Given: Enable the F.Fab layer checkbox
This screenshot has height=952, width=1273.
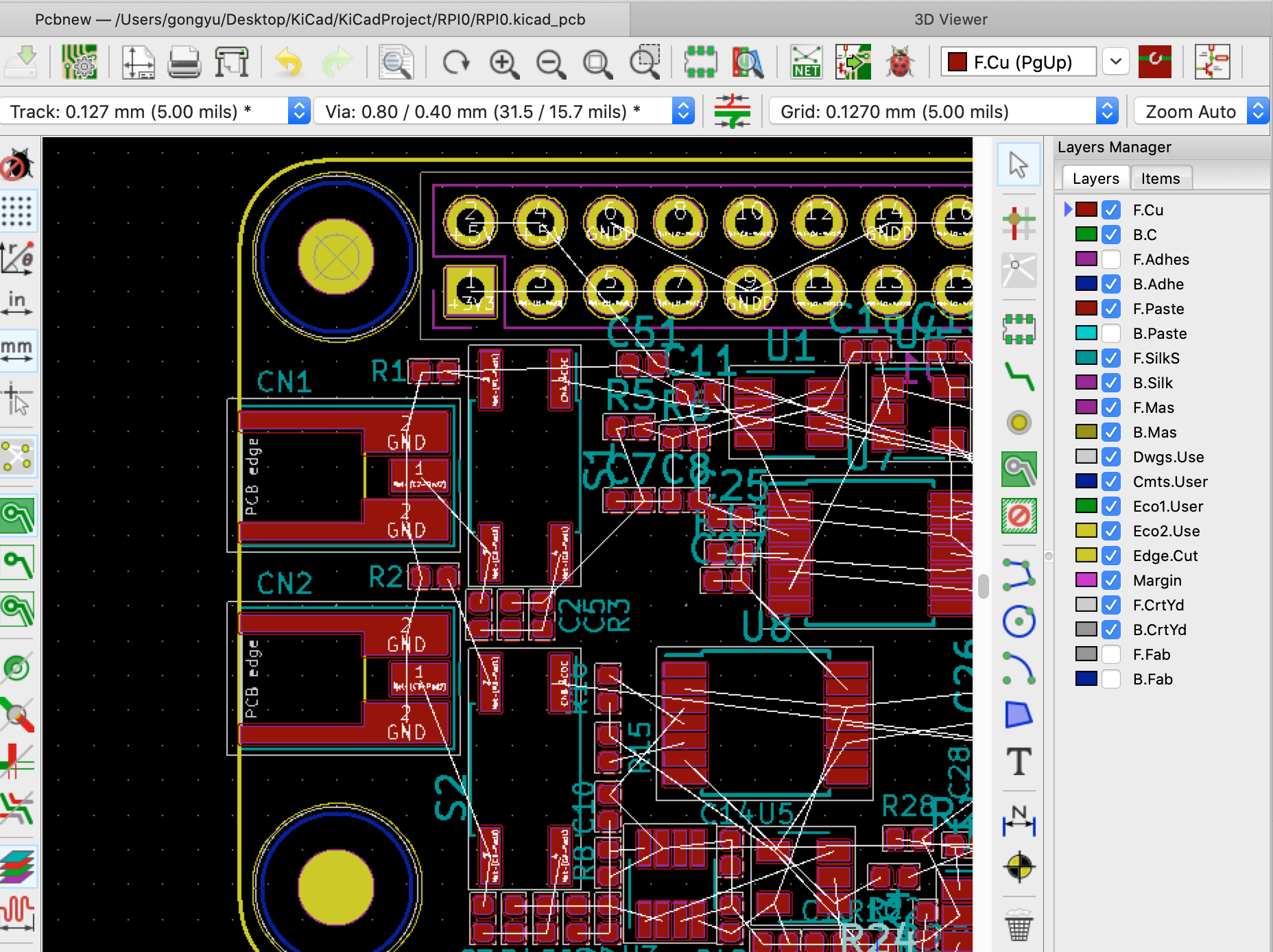Looking at the screenshot, I should pyautogui.click(x=1111, y=654).
